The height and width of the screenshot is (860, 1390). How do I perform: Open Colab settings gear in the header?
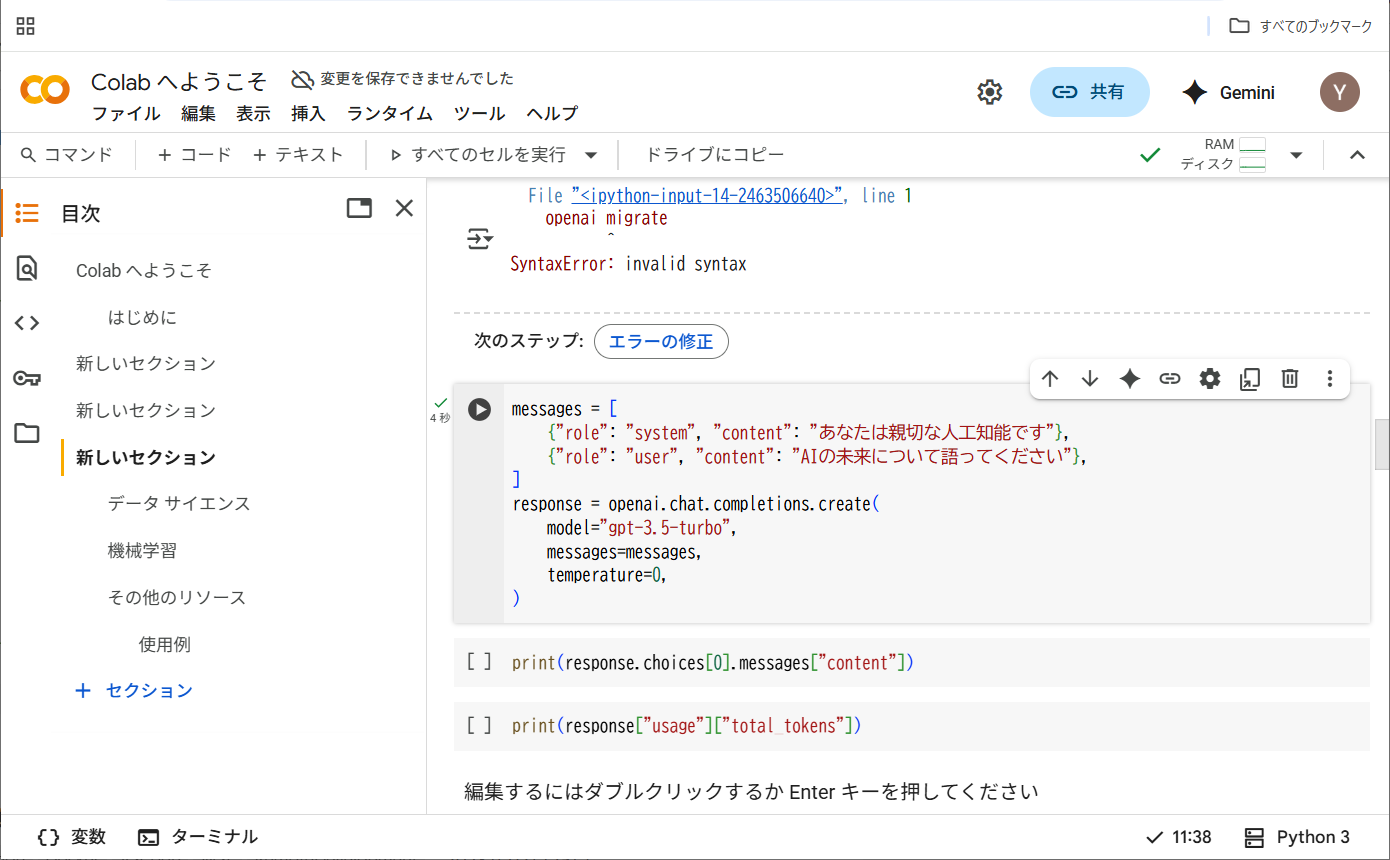[x=989, y=92]
